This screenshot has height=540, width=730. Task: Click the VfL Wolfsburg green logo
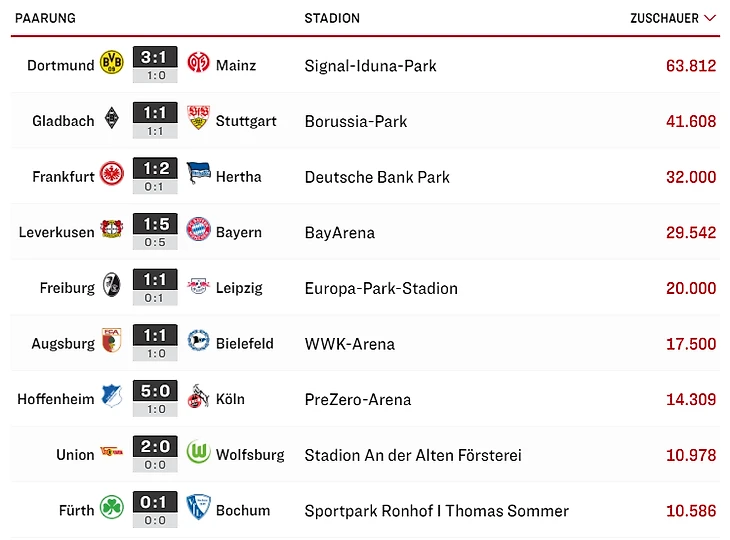coord(199,454)
